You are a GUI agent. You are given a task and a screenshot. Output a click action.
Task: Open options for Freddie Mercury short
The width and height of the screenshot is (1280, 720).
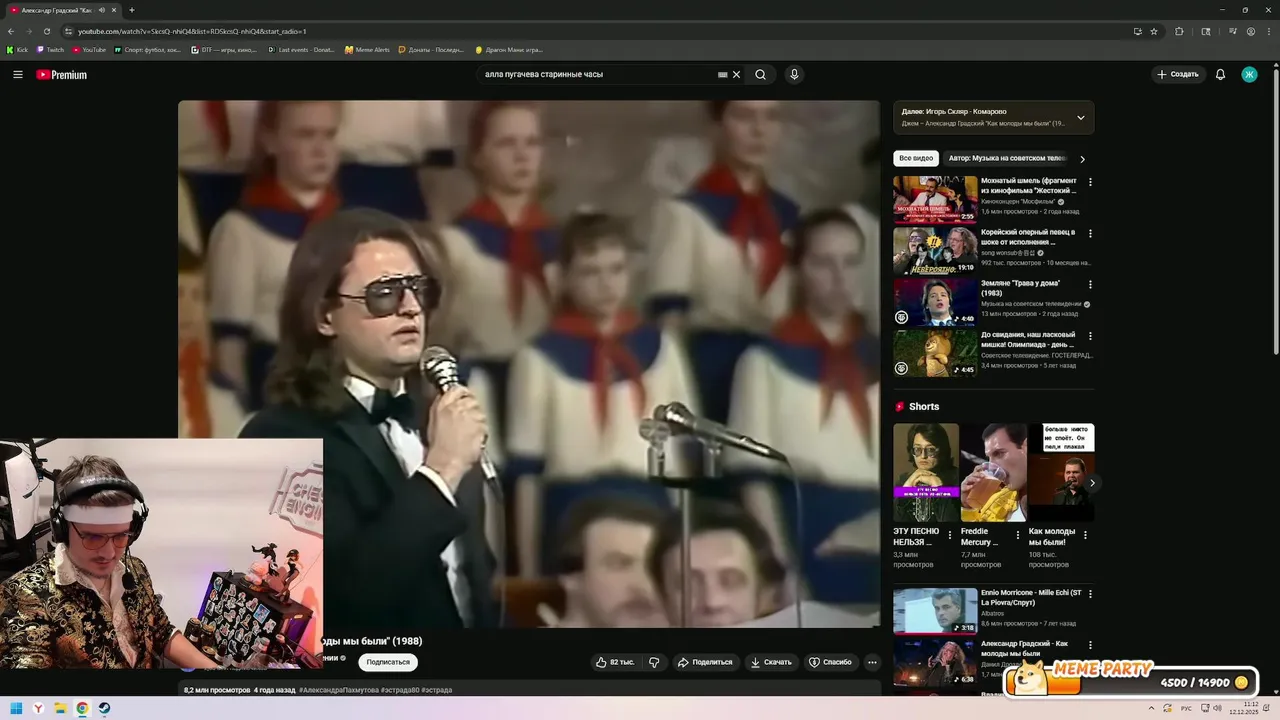click(x=1018, y=535)
